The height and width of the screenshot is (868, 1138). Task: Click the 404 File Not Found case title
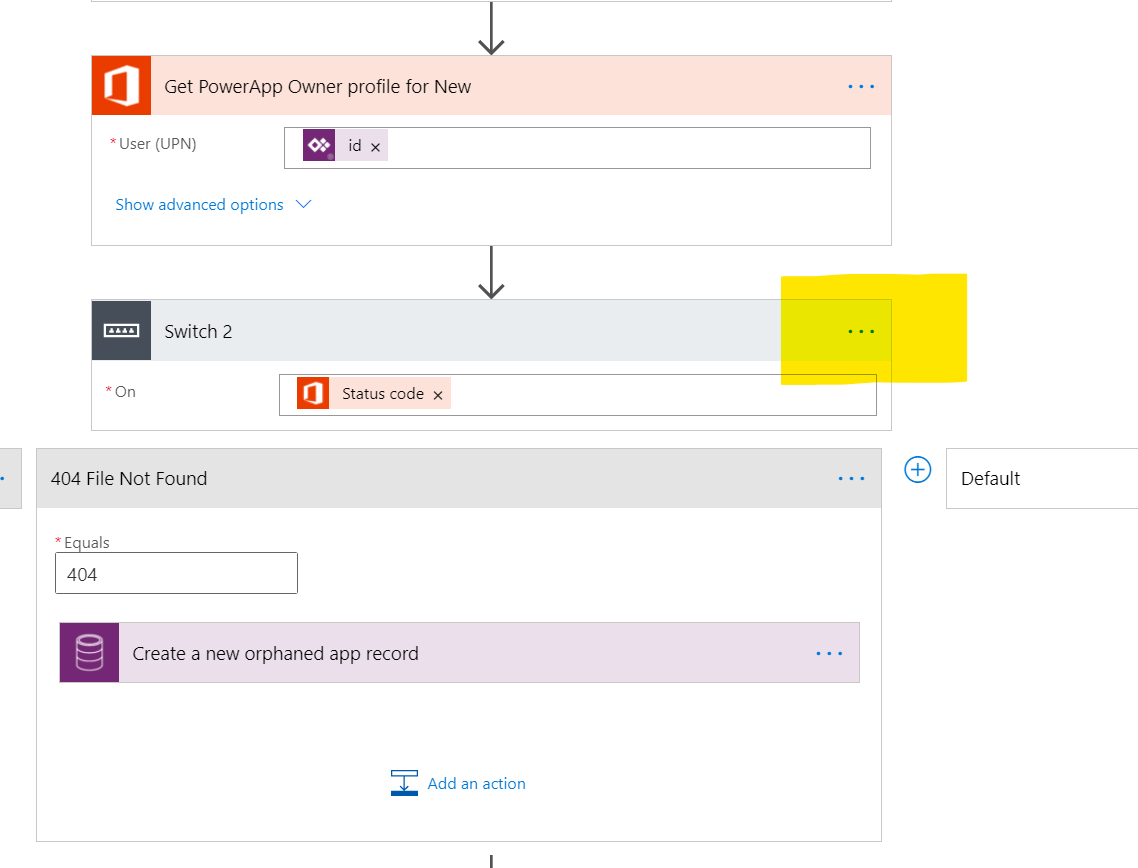click(129, 478)
